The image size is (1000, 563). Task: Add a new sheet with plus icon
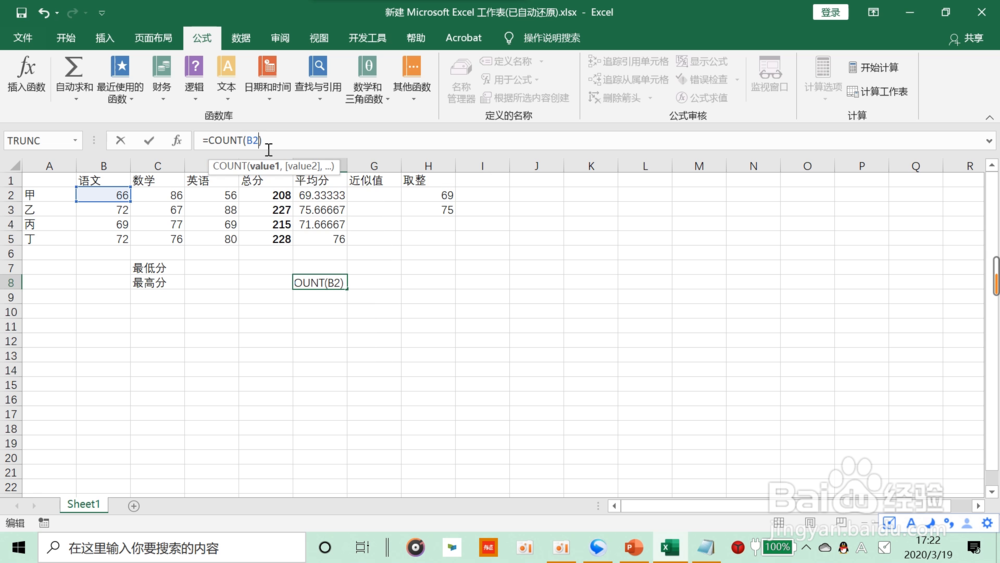133,506
